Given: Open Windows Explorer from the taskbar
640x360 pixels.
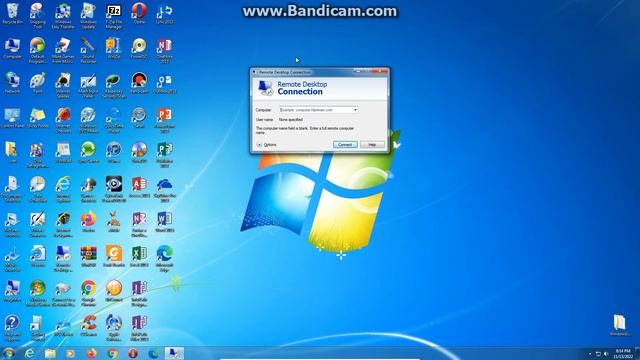Looking at the screenshot, I should pyautogui.click(x=50, y=353).
